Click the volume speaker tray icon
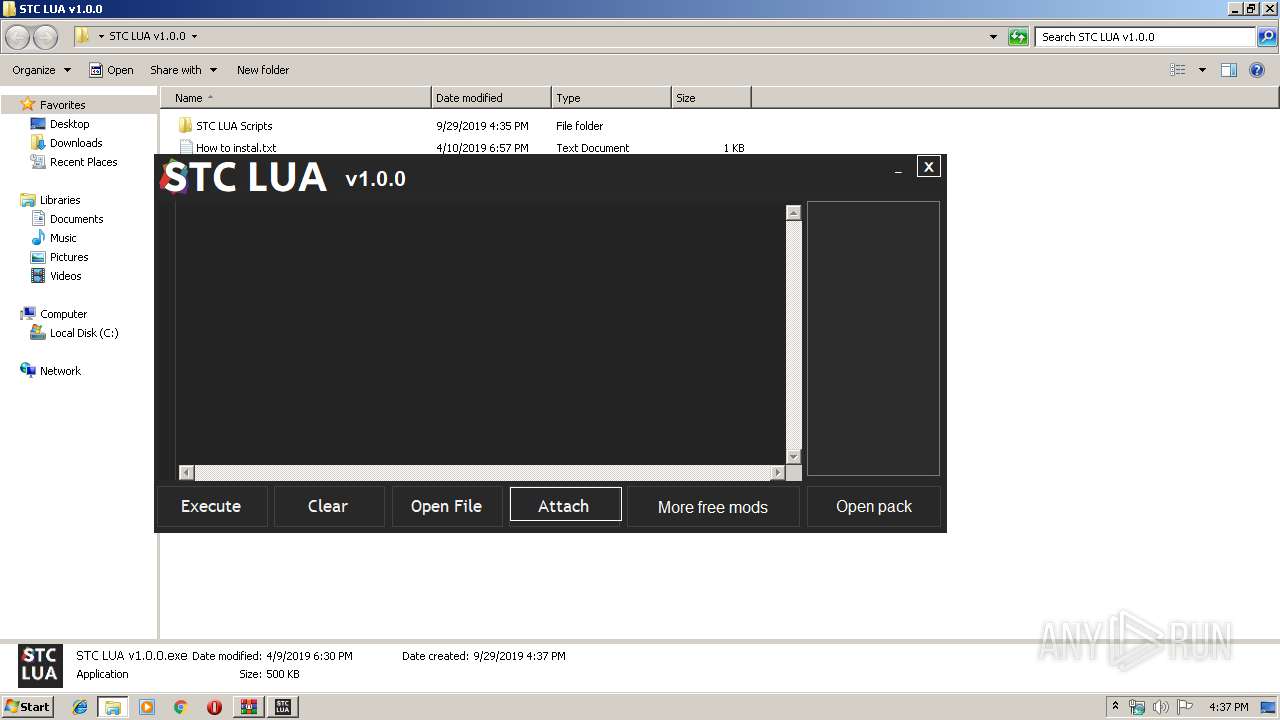1280x720 pixels. pyautogui.click(x=1161, y=707)
